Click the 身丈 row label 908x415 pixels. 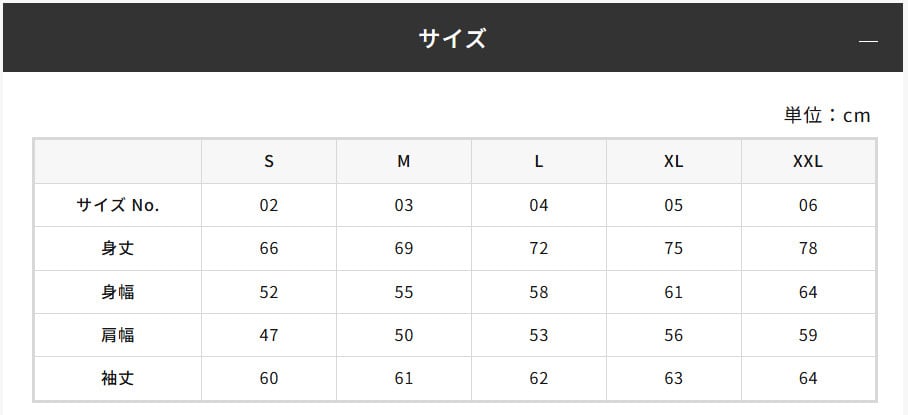(x=118, y=248)
